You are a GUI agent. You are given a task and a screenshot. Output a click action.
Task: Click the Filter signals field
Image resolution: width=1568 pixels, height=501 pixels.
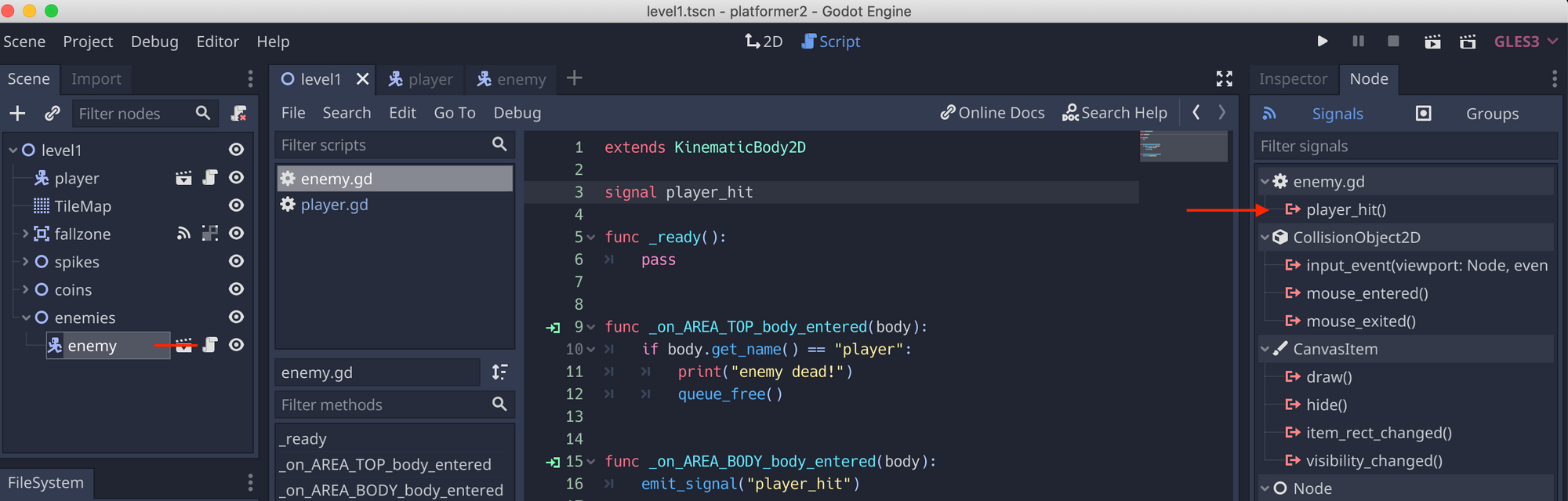point(1405,147)
